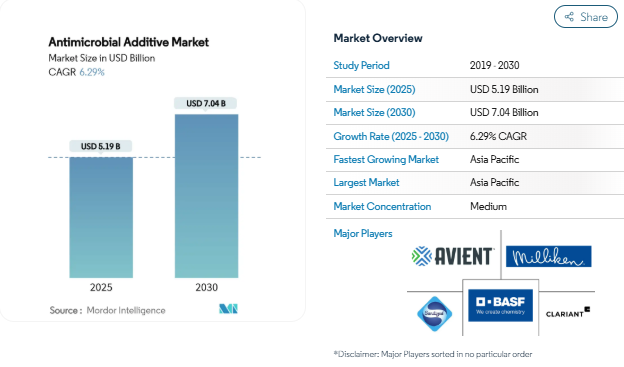Select the 2025 bar in chart
Viewport: 624px width, 367px height.
pos(101,217)
